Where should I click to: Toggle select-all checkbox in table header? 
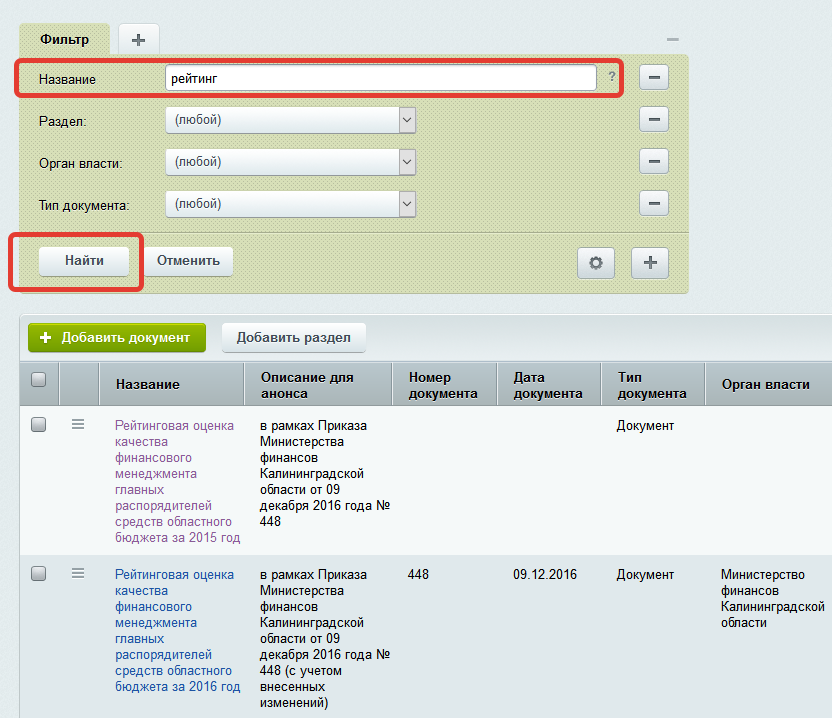click(x=39, y=379)
